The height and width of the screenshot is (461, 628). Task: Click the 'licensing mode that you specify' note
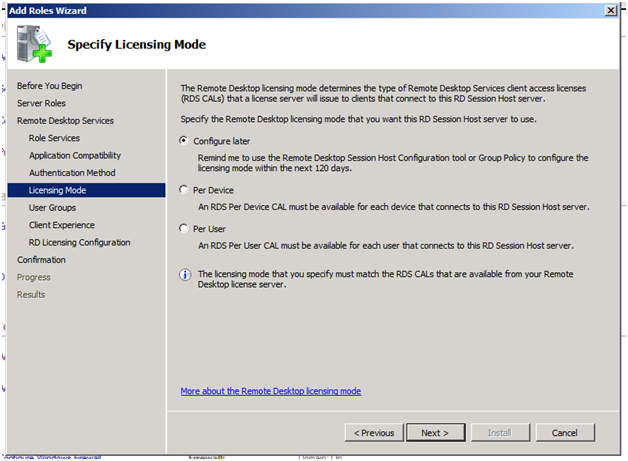coord(385,279)
